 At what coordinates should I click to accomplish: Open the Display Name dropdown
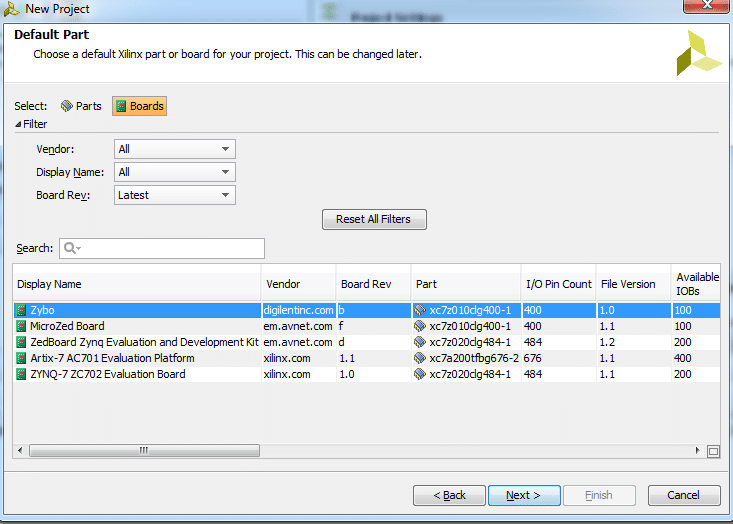pyautogui.click(x=175, y=172)
